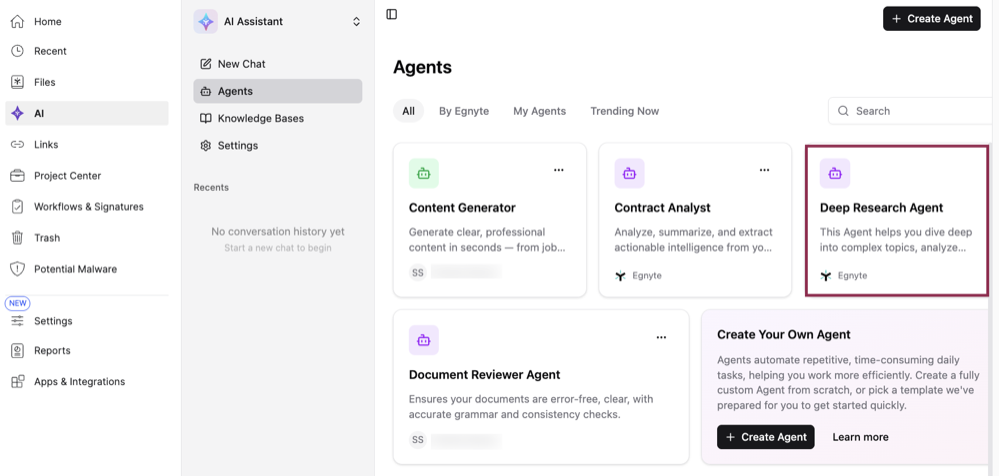Screen dimensions: 999x476
Task: Switch to the Trending Now tab
Action: tap(624, 111)
